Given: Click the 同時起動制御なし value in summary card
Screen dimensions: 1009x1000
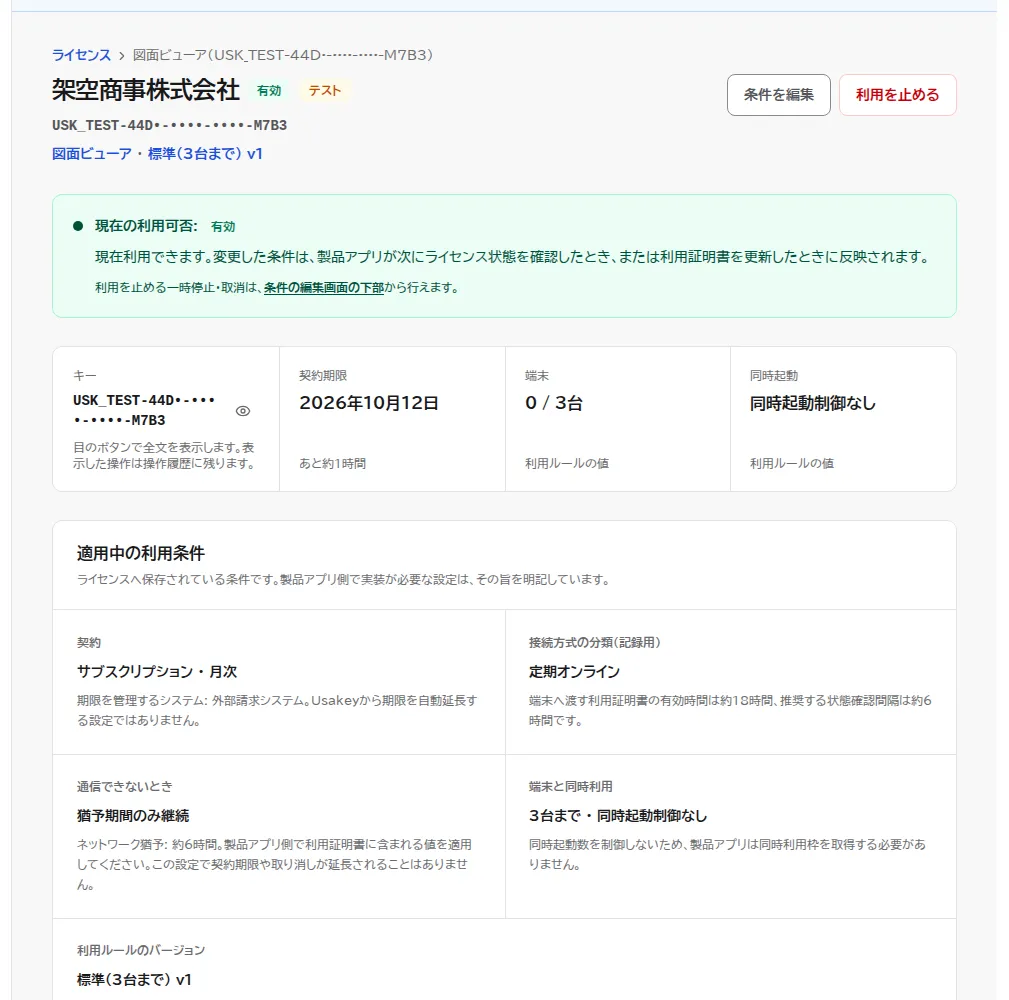Looking at the screenshot, I should click(x=813, y=403).
